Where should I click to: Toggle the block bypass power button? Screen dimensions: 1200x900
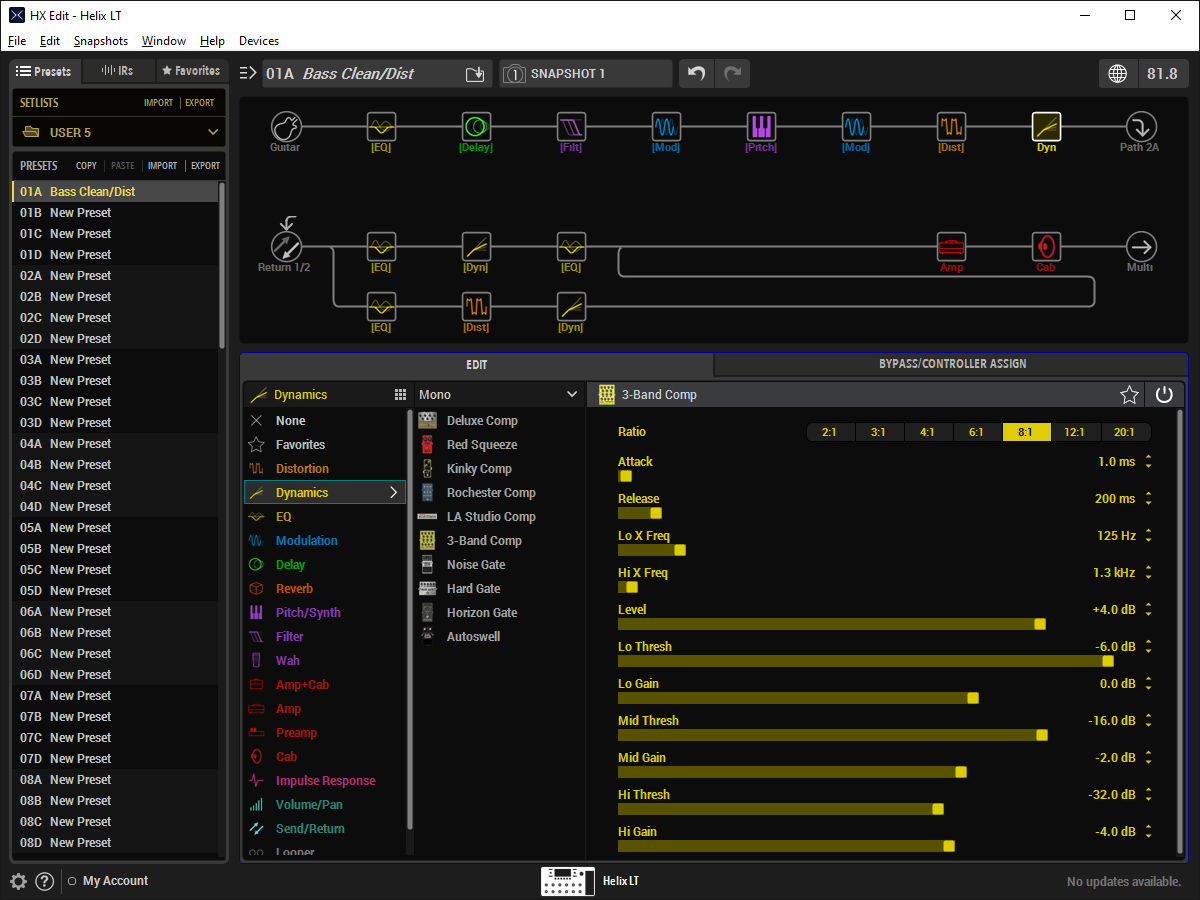click(1164, 395)
